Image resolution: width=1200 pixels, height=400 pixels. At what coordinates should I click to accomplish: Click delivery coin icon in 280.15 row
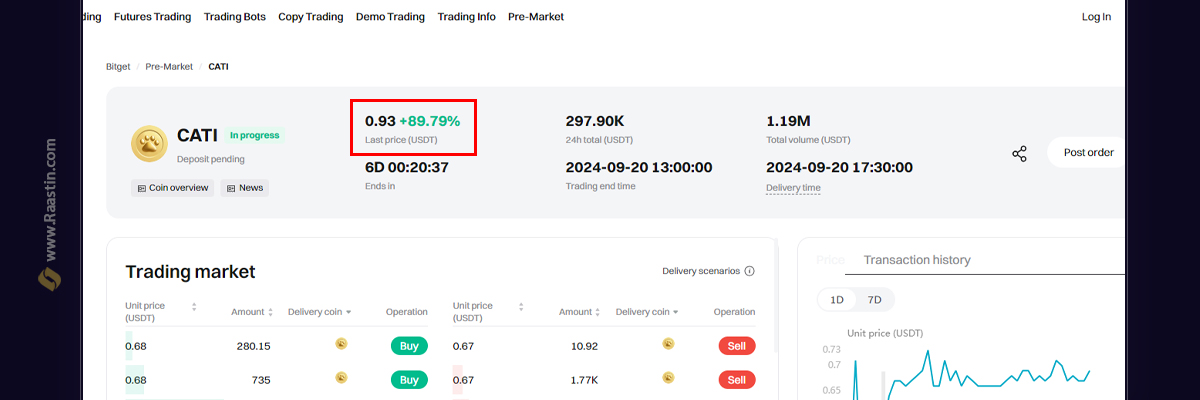(x=341, y=345)
